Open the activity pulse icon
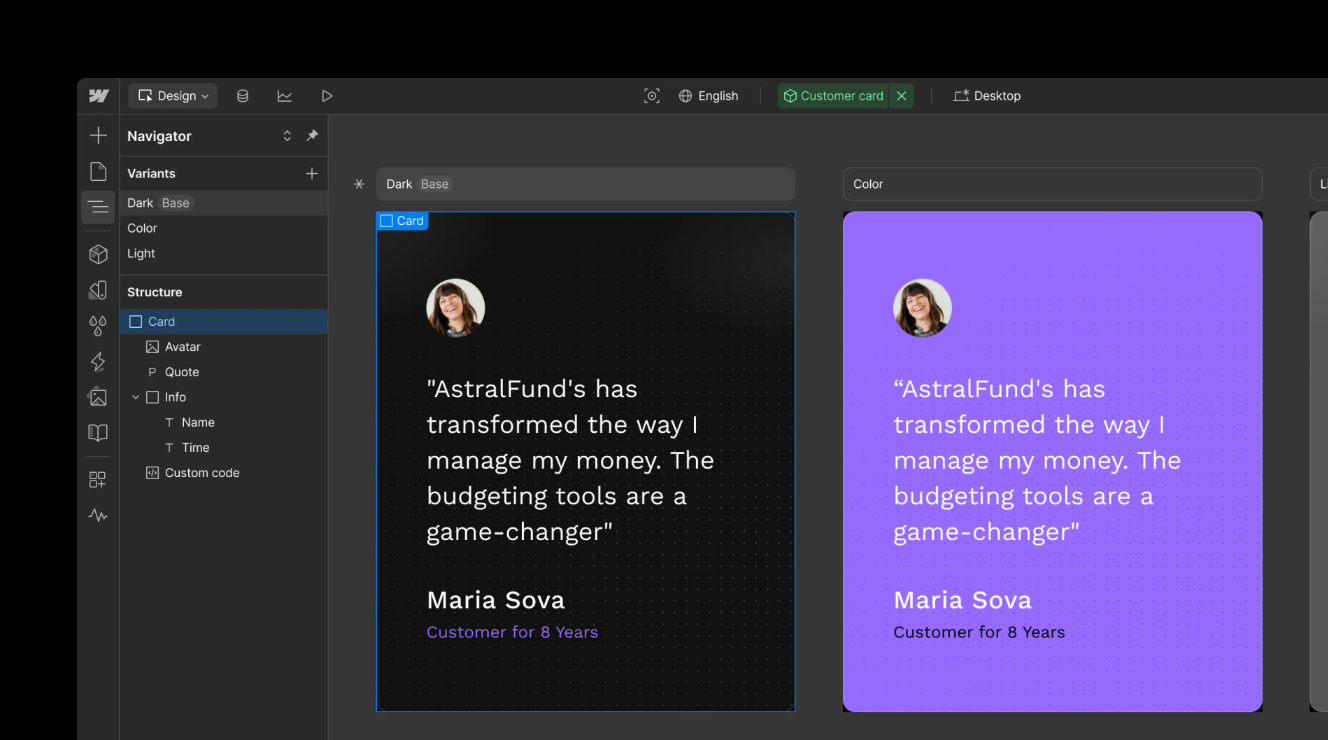The height and width of the screenshot is (740, 1328). point(98,516)
